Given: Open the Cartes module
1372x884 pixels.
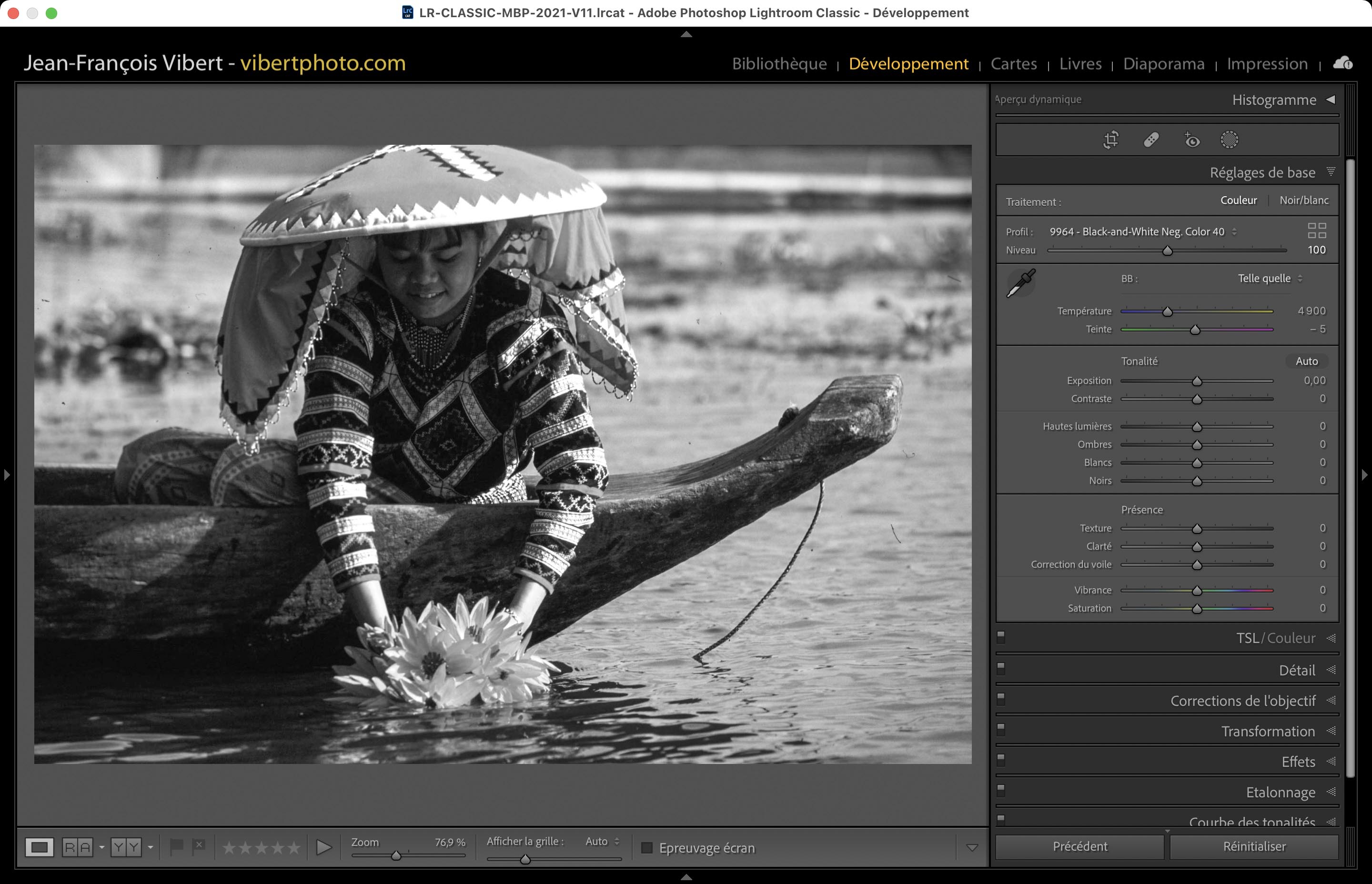Looking at the screenshot, I should coord(1013,64).
